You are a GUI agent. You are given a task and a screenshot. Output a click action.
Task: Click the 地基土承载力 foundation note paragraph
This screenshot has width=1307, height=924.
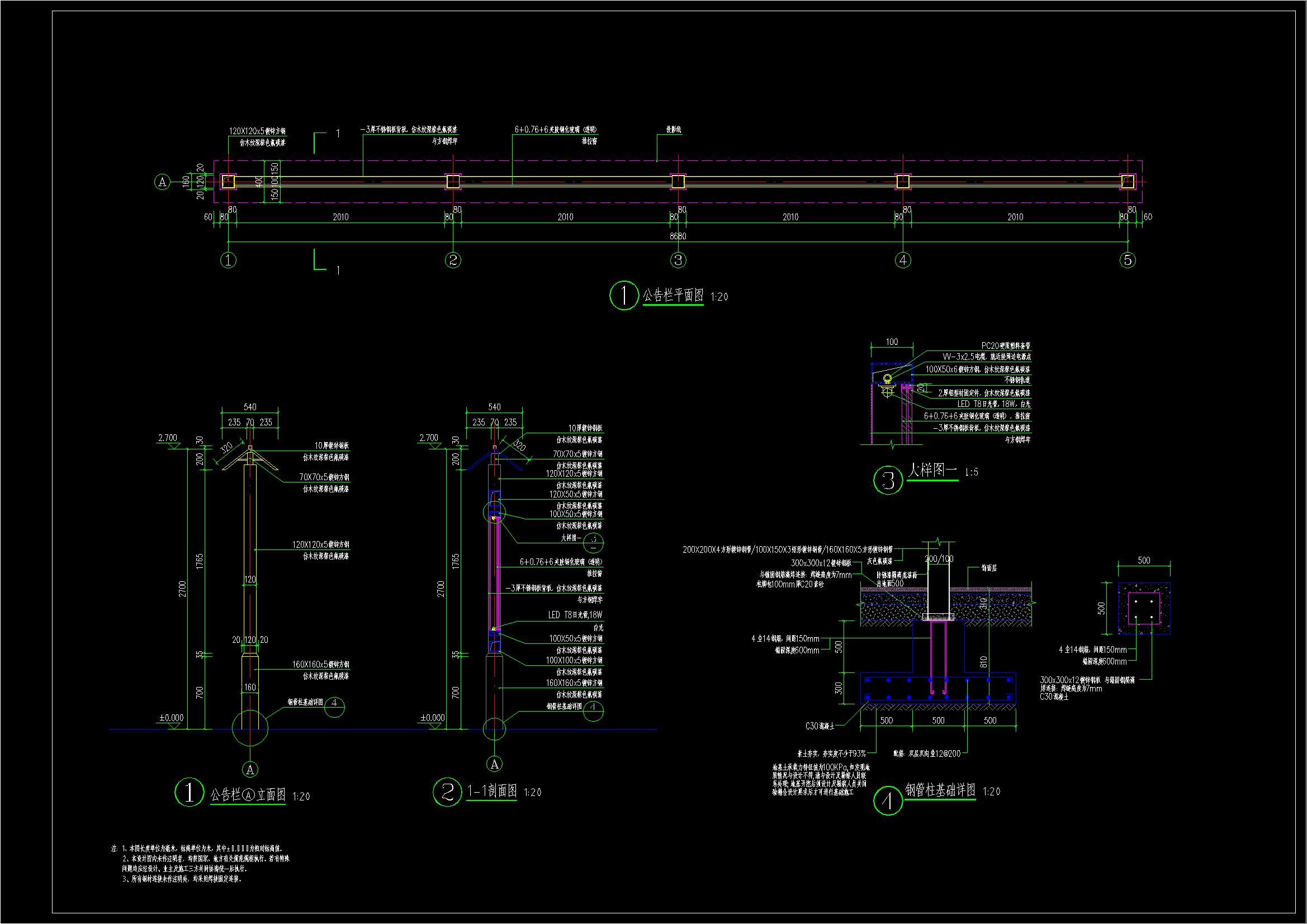(x=820, y=779)
